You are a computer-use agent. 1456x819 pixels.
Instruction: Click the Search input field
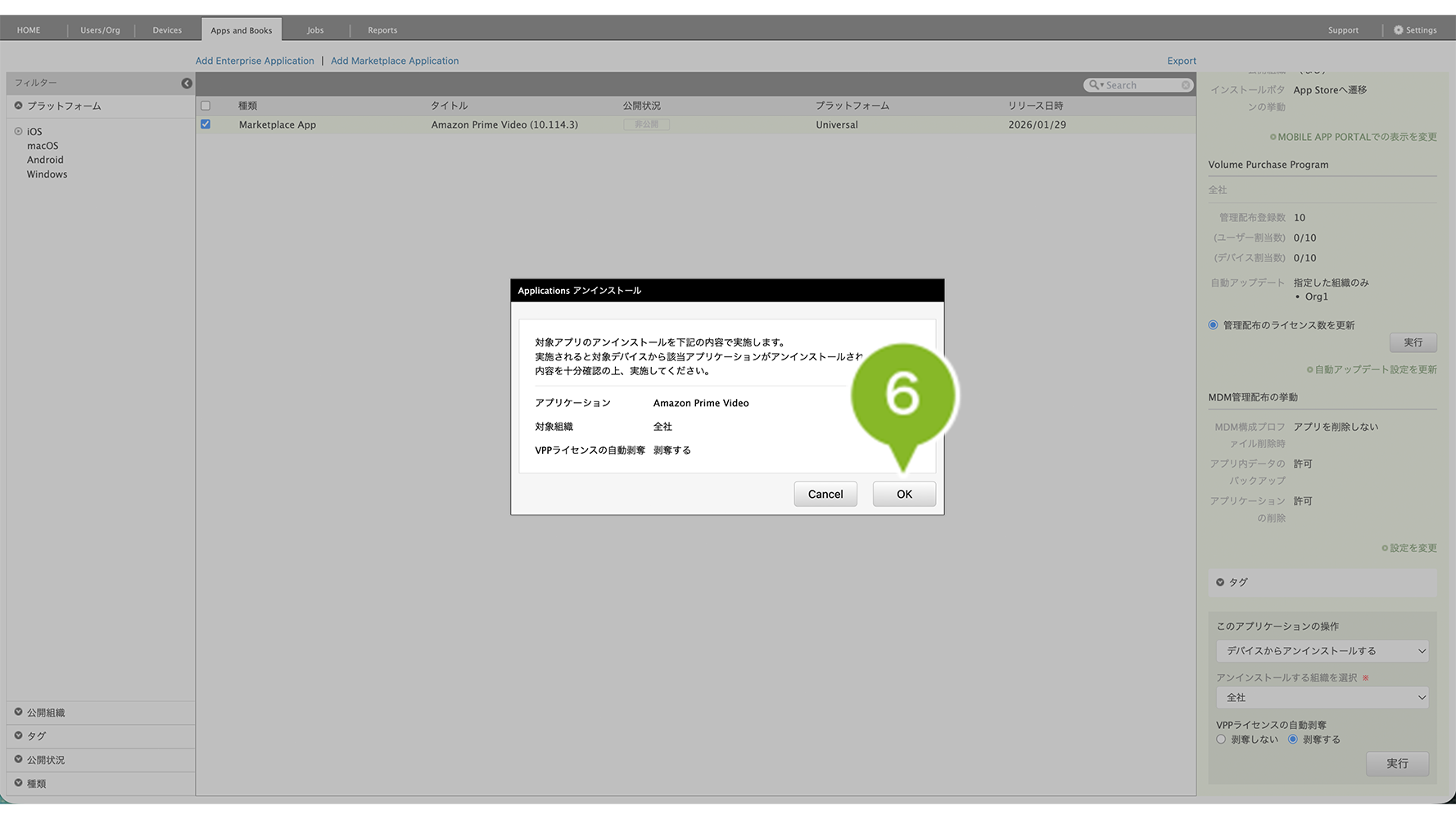click(x=1142, y=85)
